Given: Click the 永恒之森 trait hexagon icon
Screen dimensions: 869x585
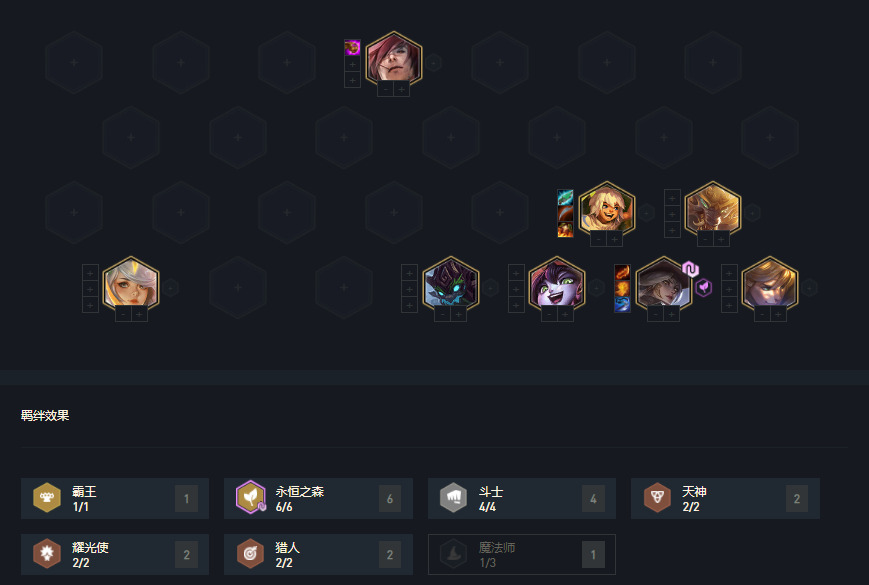Looking at the screenshot, I should pos(251,497).
